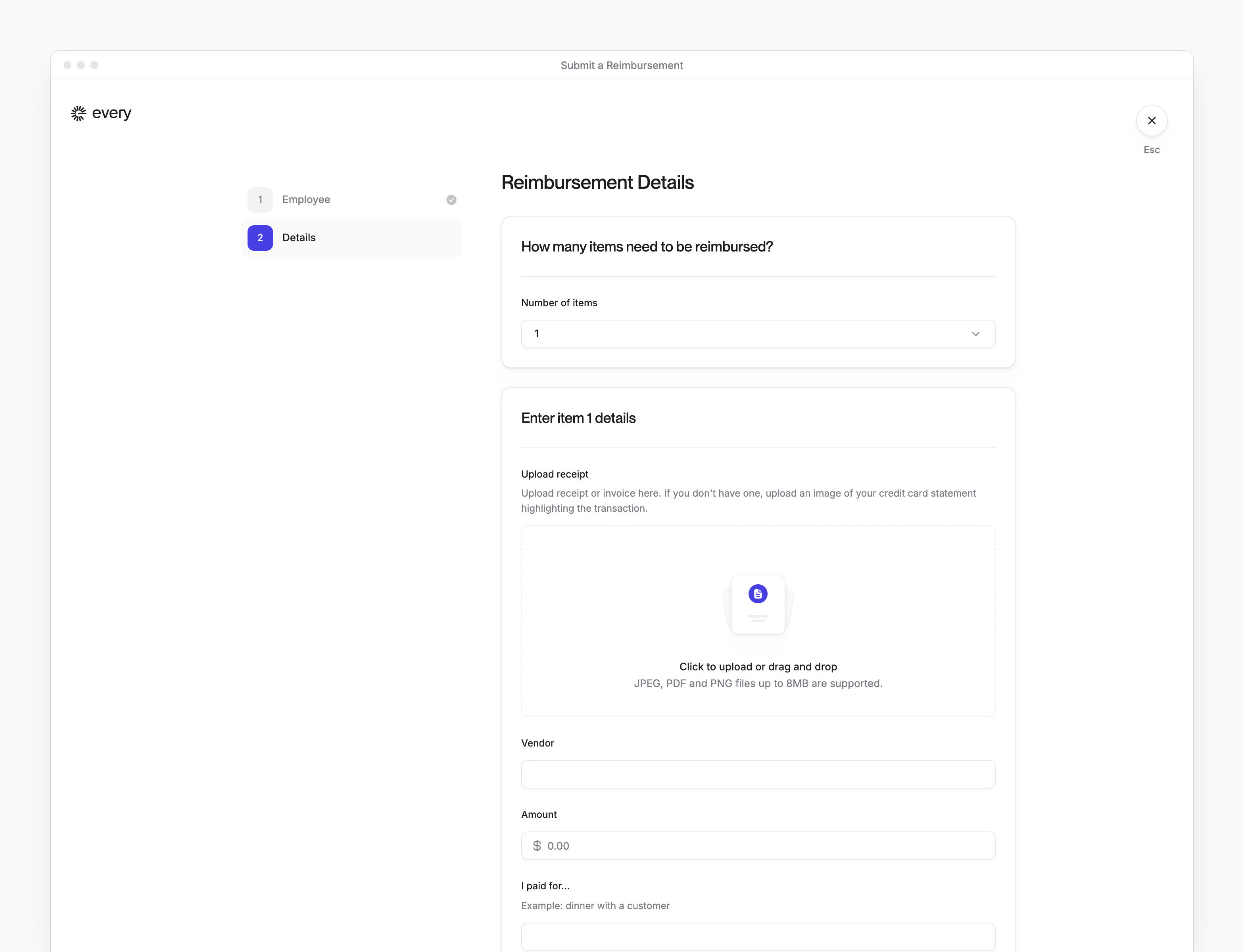Click the 'Example: dinner with a customer' hint
Viewport: 1244px width, 952px height.
click(595, 906)
